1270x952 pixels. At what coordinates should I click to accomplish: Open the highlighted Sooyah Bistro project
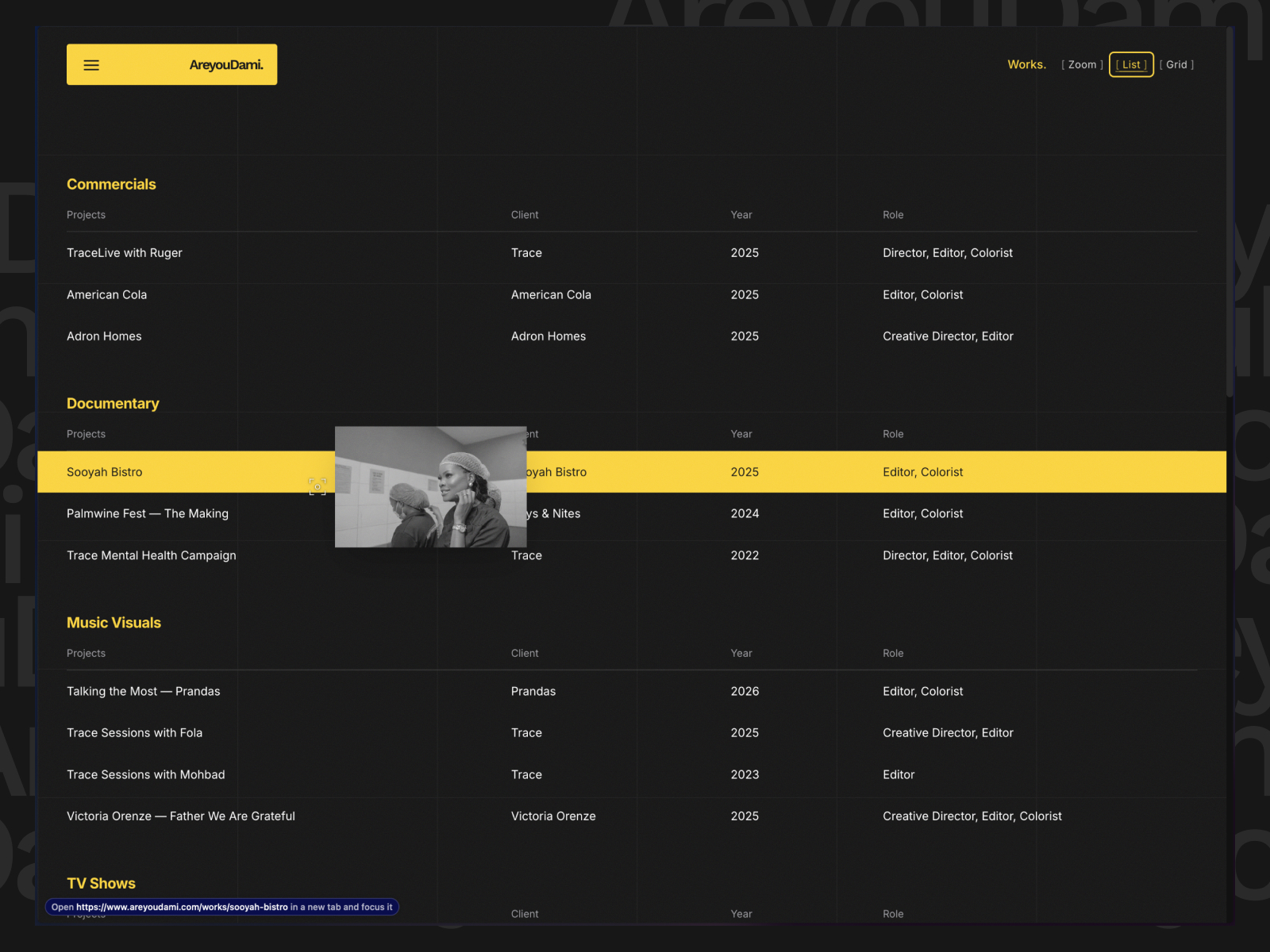tap(632, 472)
